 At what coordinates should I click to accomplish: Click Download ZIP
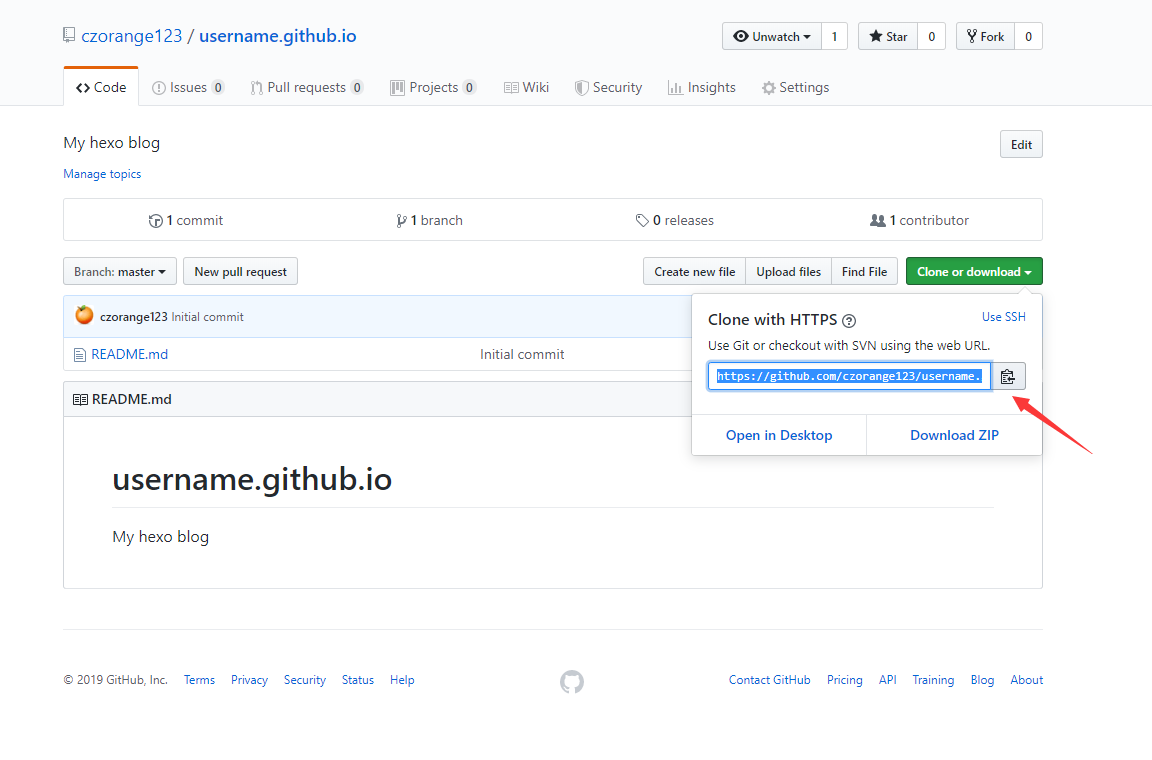(954, 435)
